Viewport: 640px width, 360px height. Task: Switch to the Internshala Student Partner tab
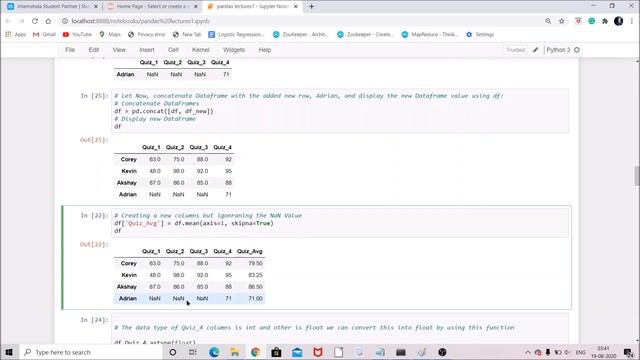pyautogui.click(x=52, y=7)
